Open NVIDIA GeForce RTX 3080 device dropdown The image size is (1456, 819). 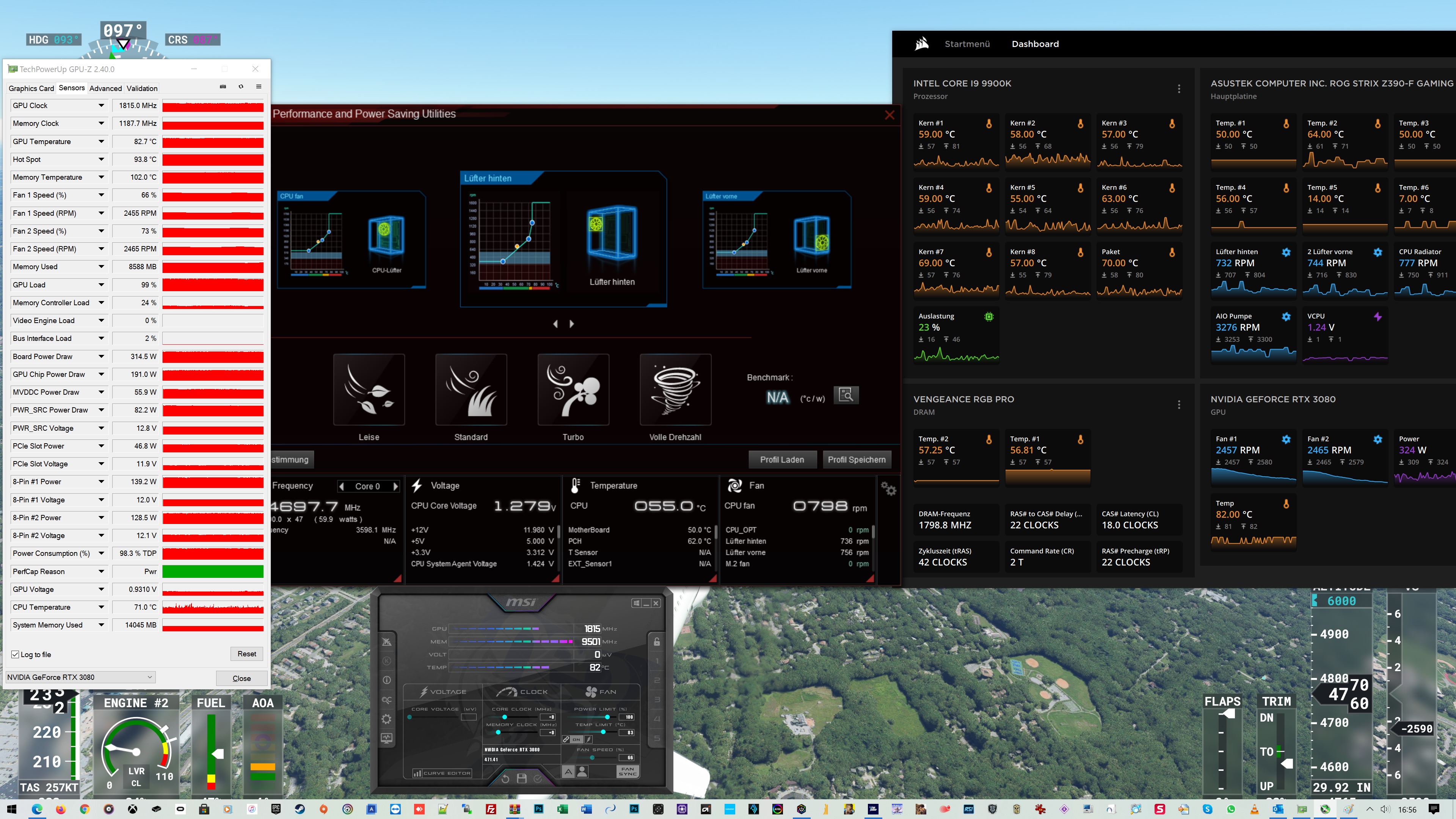(80, 677)
